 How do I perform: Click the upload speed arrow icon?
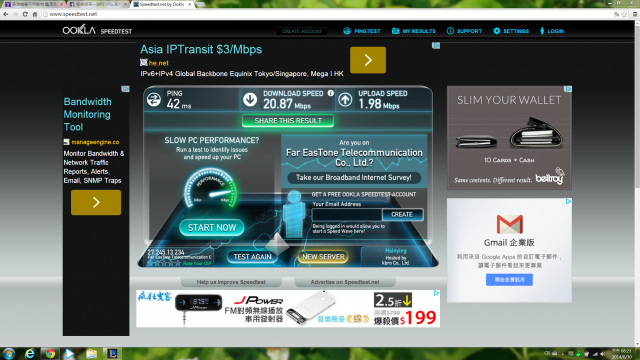pos(345,99)
